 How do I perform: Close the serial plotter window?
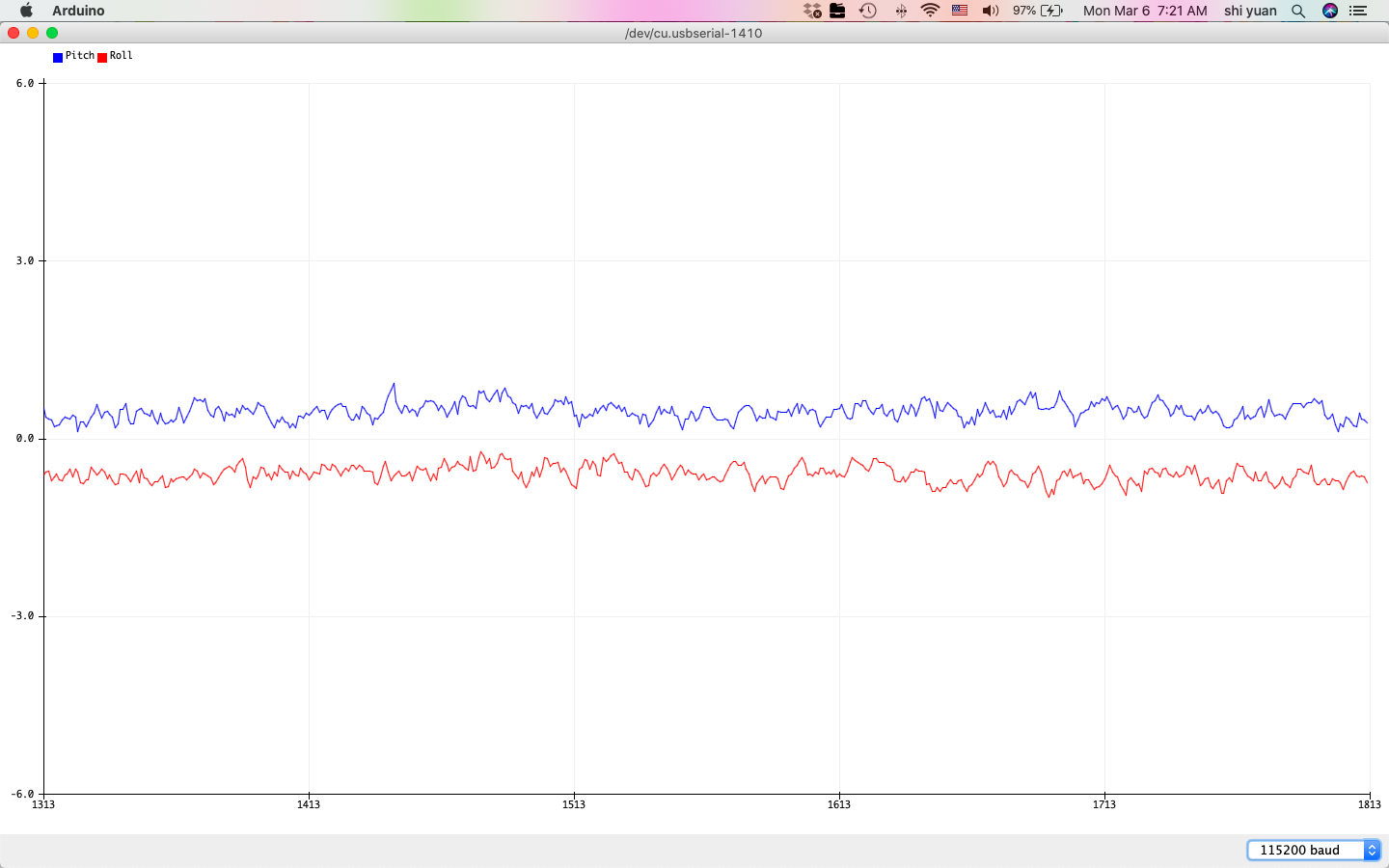tap(14, 33)
